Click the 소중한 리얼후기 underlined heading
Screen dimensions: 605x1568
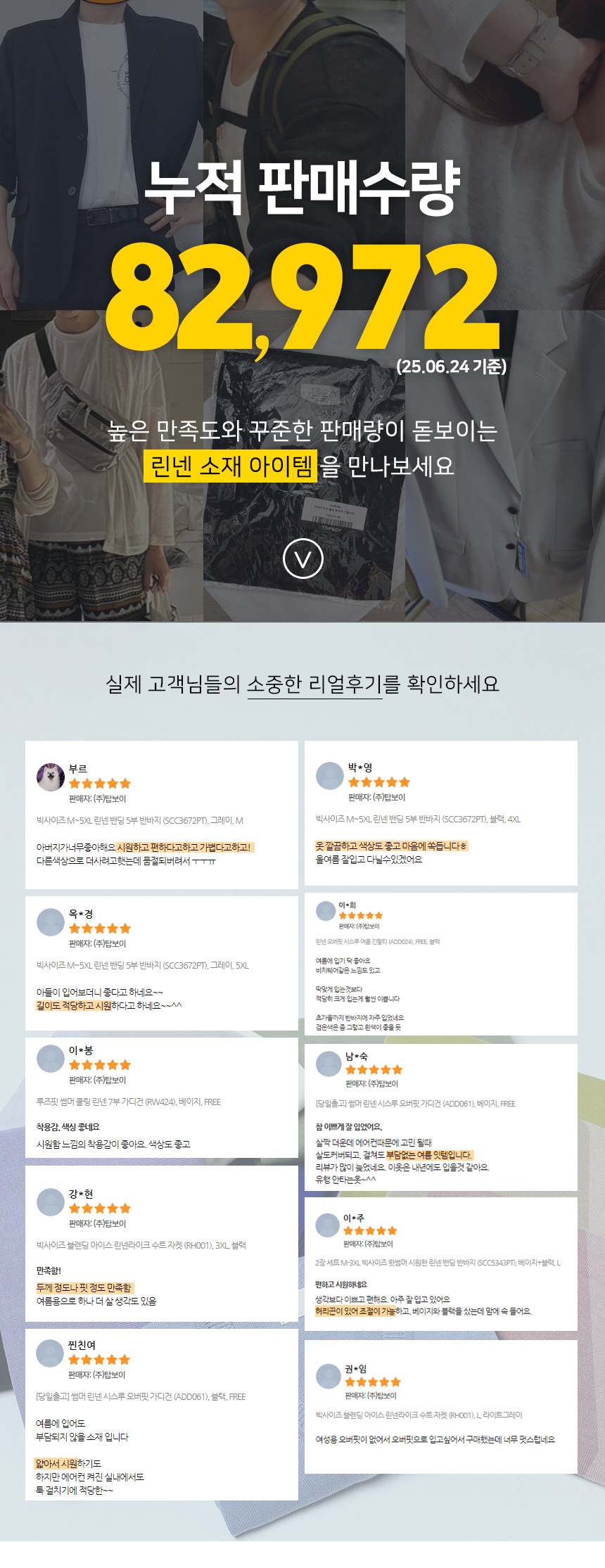click(314, 684)
